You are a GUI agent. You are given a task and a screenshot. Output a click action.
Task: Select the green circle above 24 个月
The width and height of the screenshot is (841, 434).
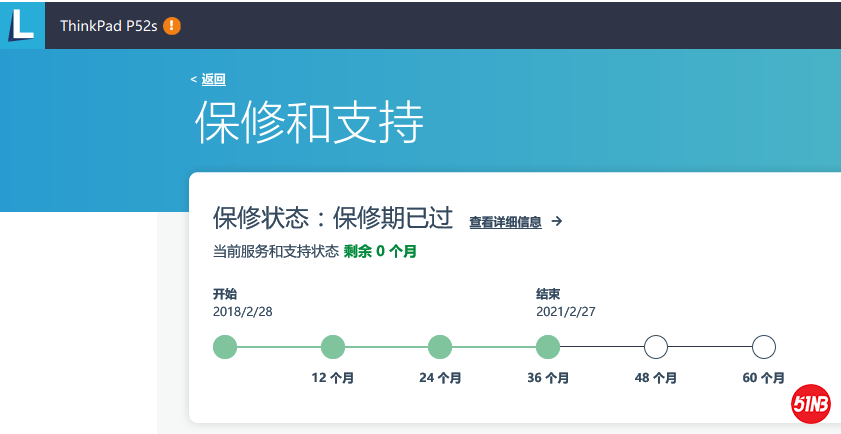click(x=440, y=347)
